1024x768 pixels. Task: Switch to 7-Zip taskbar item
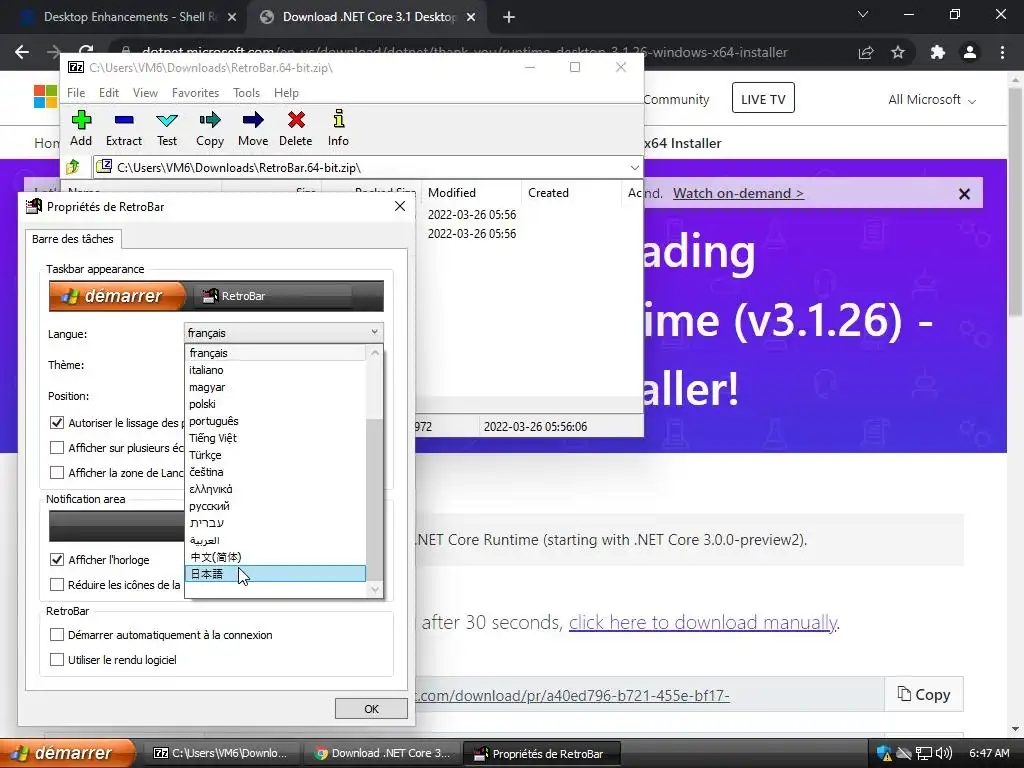tap(221, 753)
